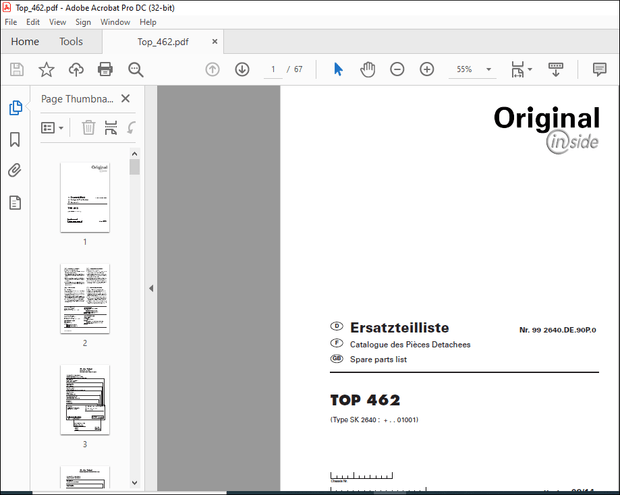Click the 'Original inside' logo

(x=546, y=129)
